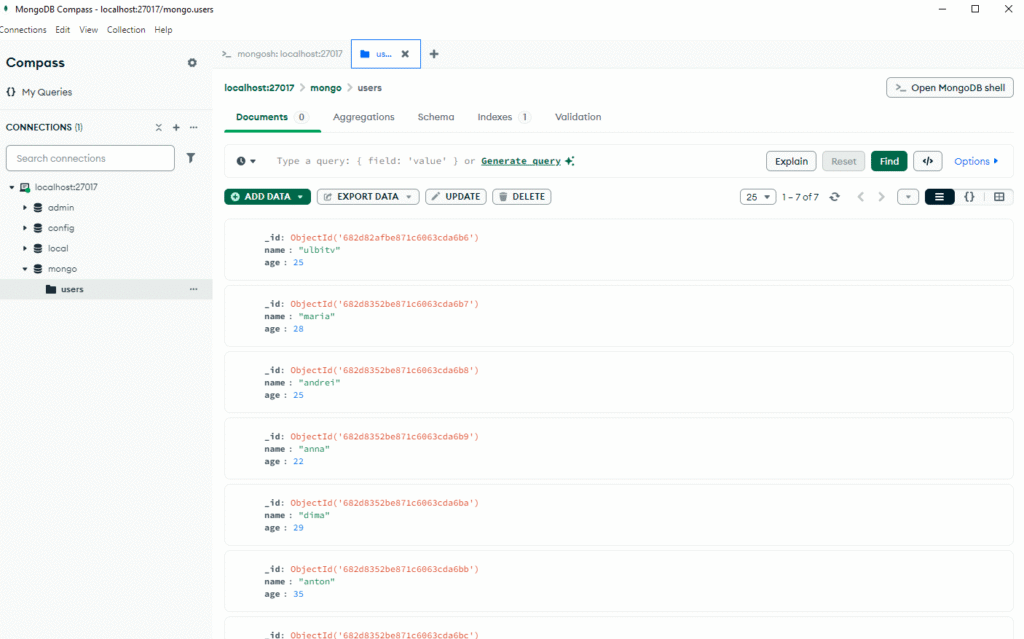
Task: Click the ObjectId of anton's document
Action: (385, 569)
